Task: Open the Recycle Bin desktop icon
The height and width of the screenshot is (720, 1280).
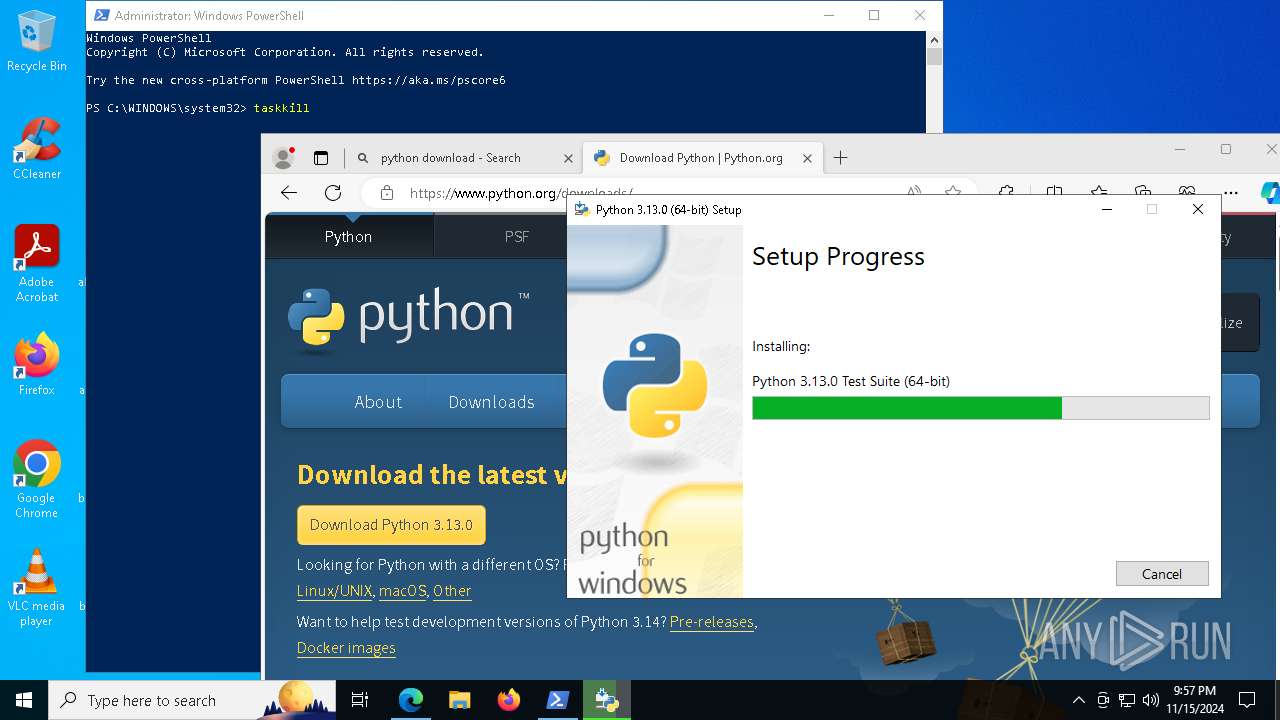Action: 37,42
